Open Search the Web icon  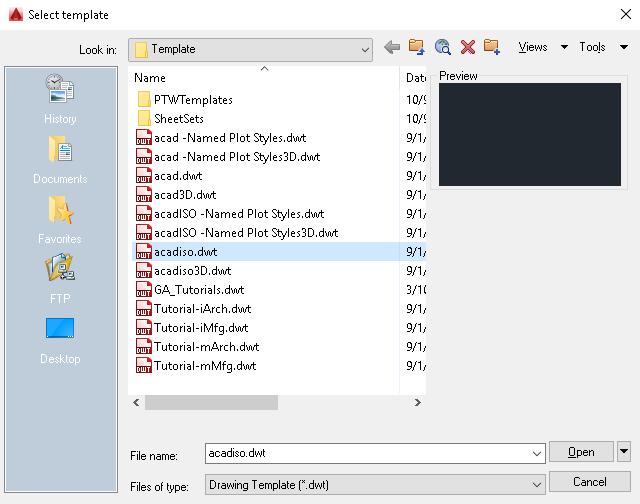click(442, 47)
